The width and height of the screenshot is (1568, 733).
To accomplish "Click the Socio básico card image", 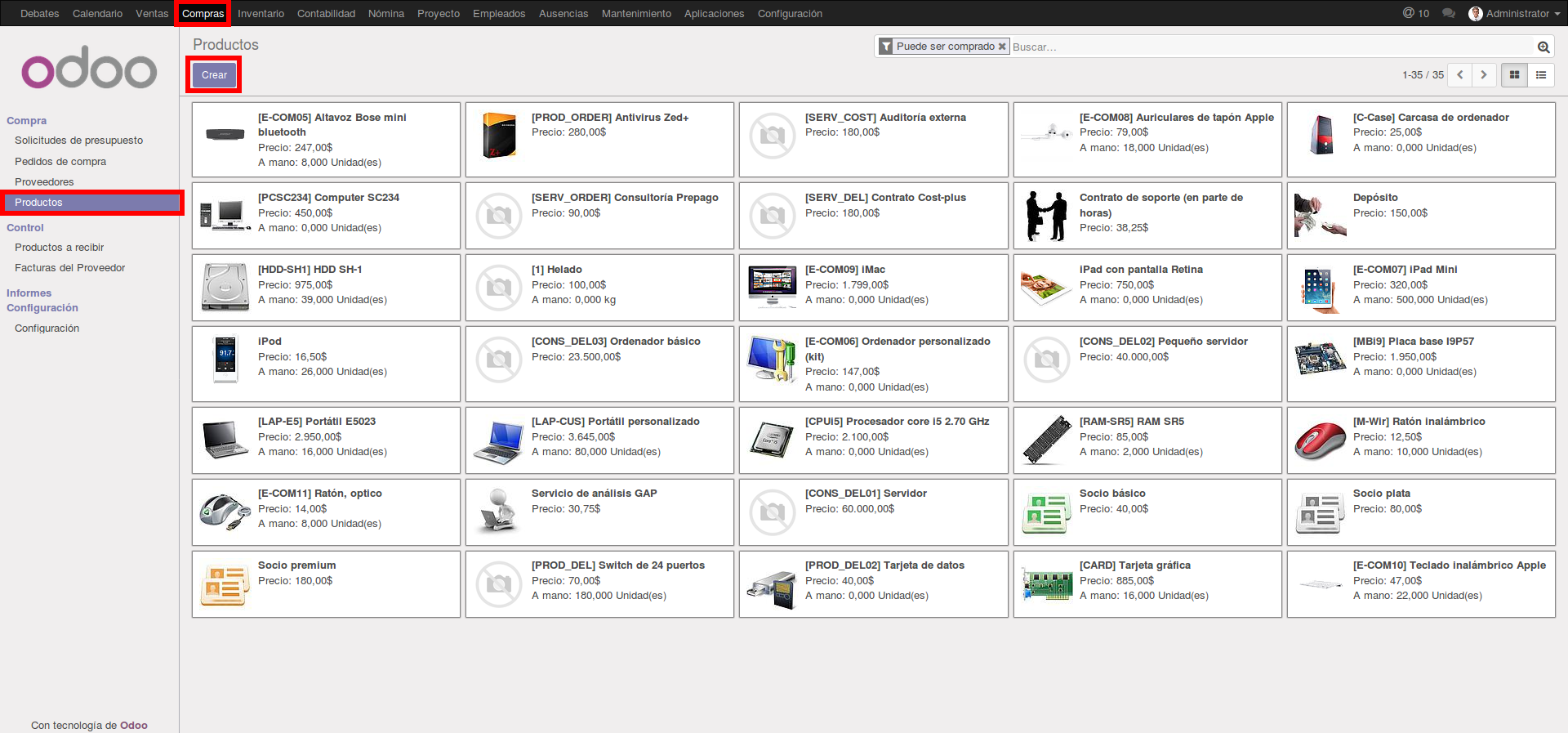I will (1047, 512).
